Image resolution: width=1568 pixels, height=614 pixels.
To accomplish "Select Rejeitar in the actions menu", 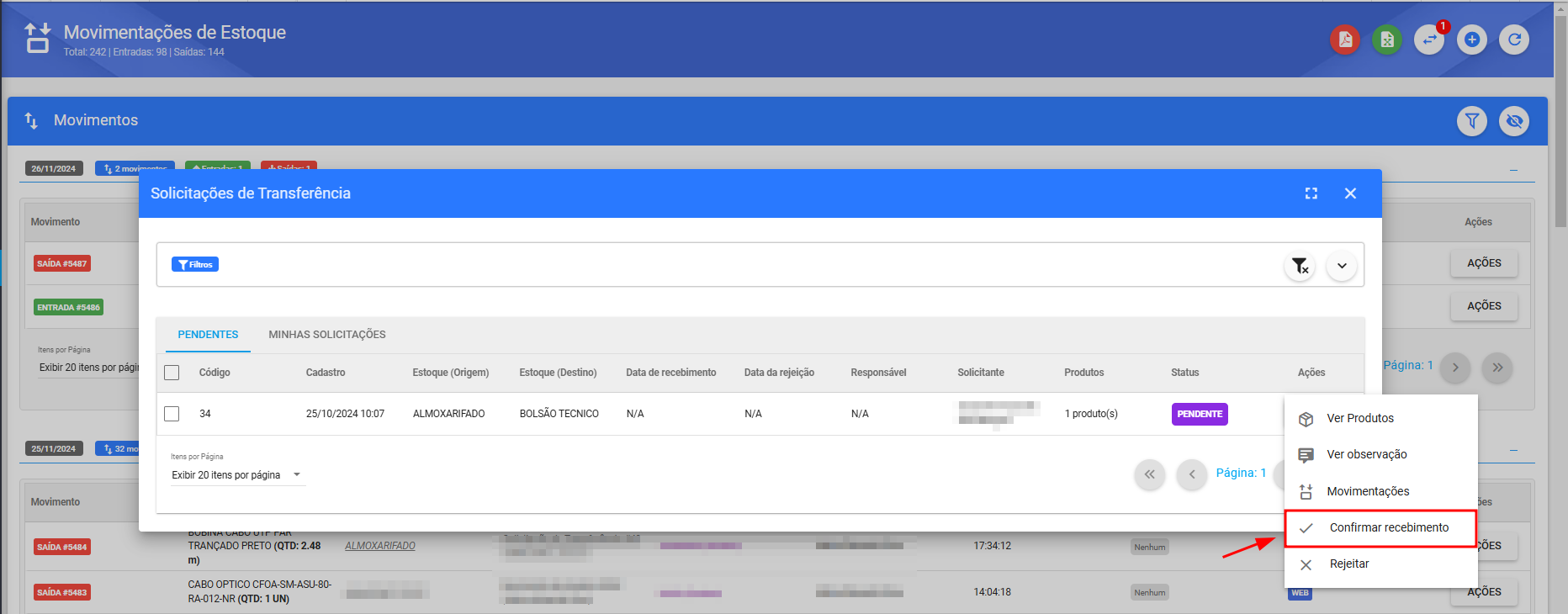I will coord(1348,564).
